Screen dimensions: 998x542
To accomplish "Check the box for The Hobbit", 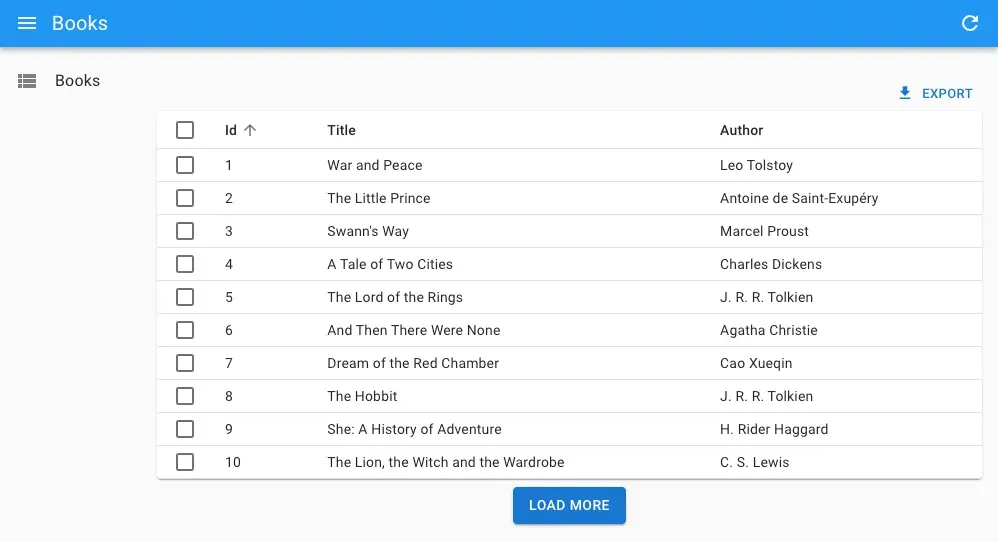I will [x=185, y=396].
